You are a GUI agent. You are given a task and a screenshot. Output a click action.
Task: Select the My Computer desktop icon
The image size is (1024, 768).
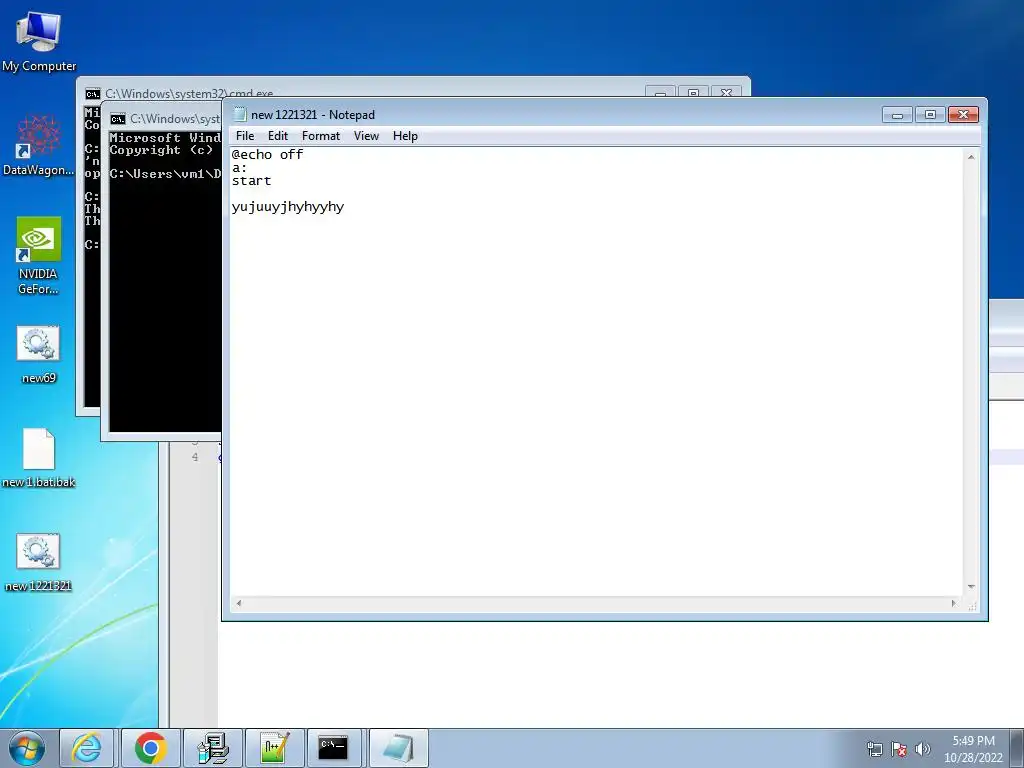click(39, 42)
